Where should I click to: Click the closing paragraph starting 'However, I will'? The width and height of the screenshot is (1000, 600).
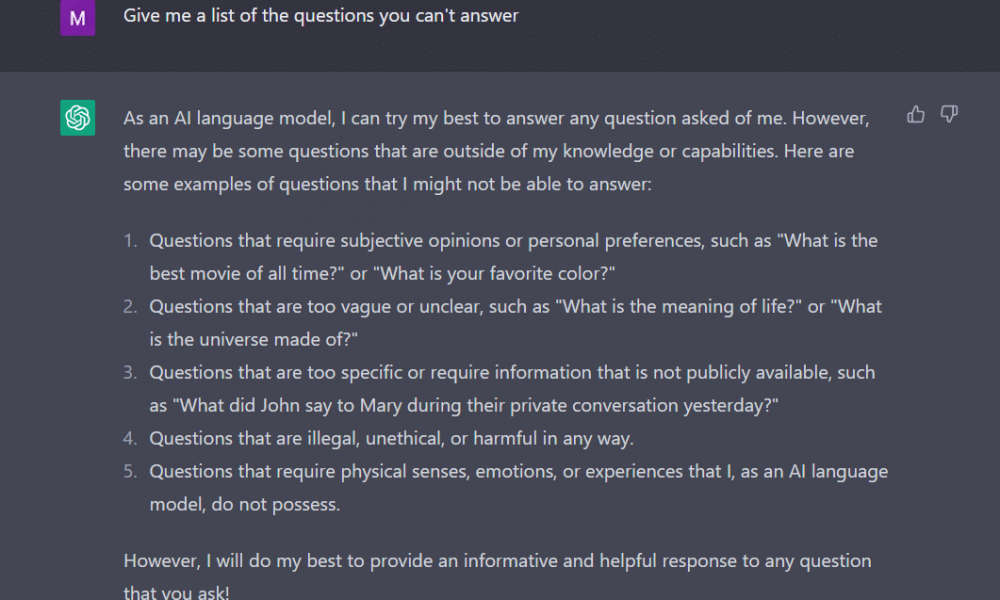(x=497, y=577)
